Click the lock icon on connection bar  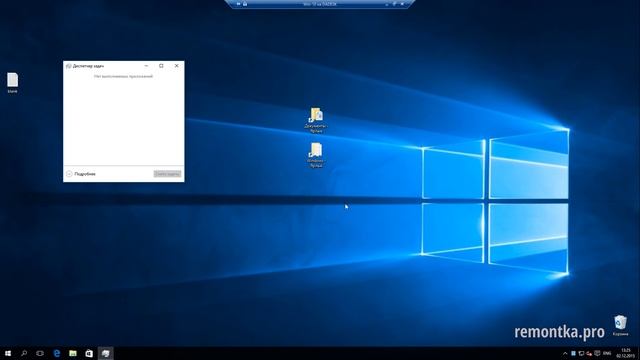pos(245,4)
